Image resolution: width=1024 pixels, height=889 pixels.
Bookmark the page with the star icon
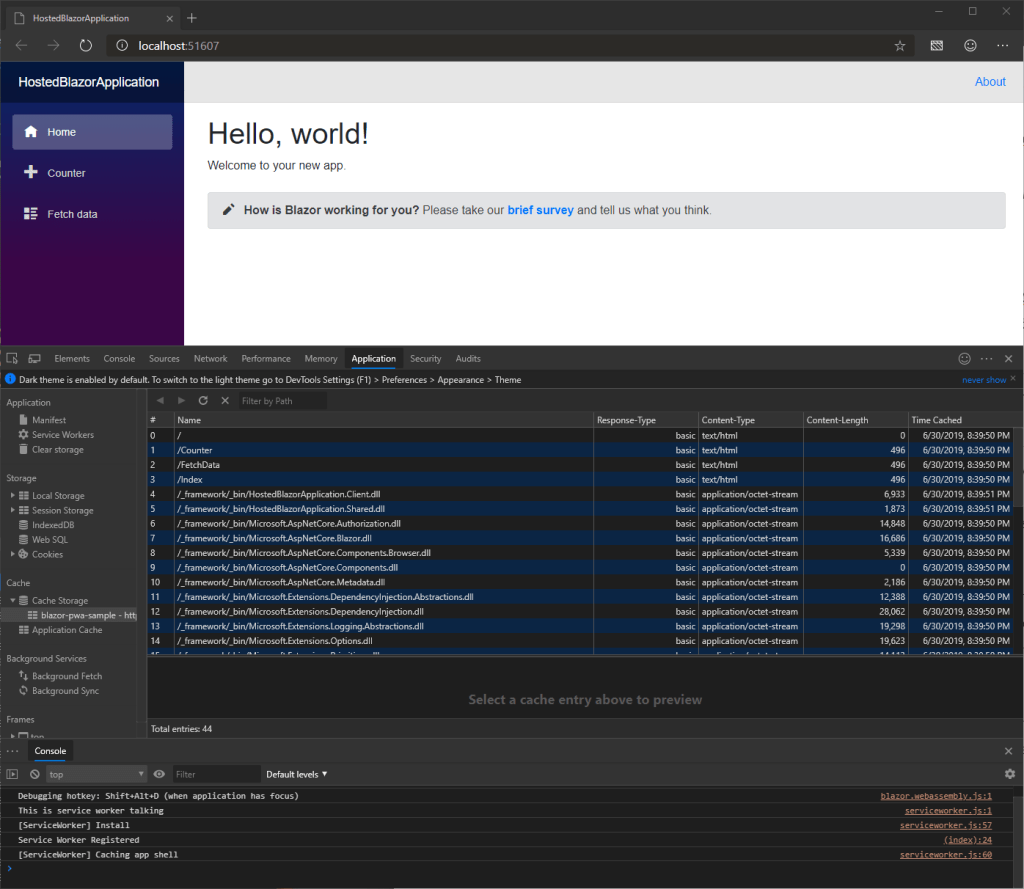(x=899, y=46)
